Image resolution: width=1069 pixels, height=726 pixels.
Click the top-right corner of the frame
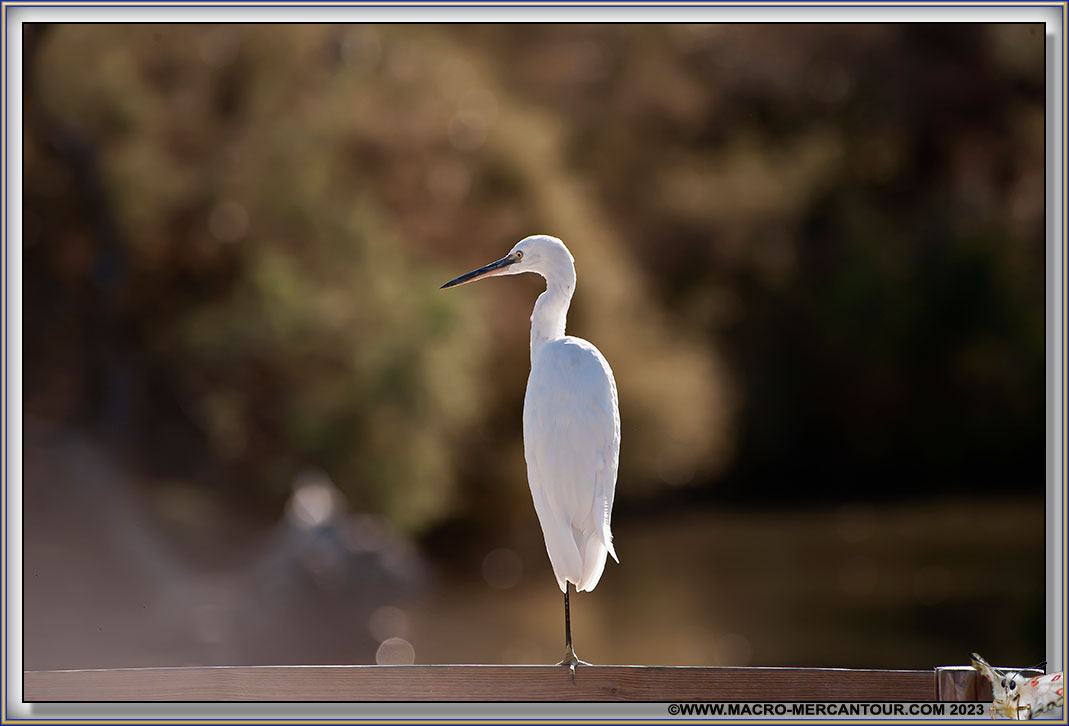coord(1063,5)
